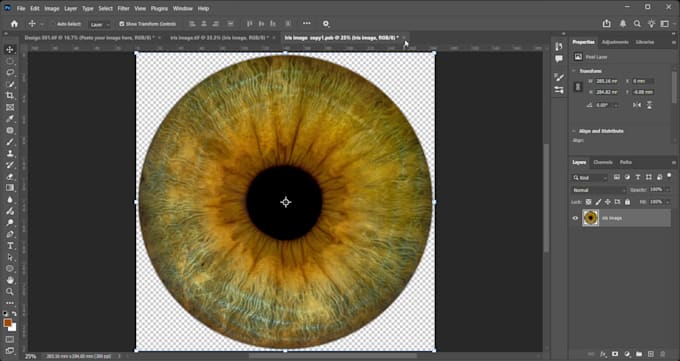Click the Iris Image layer thumbnail
Image resolution: width=680 pixels, height=361 pixels.
tap(591, 218)
